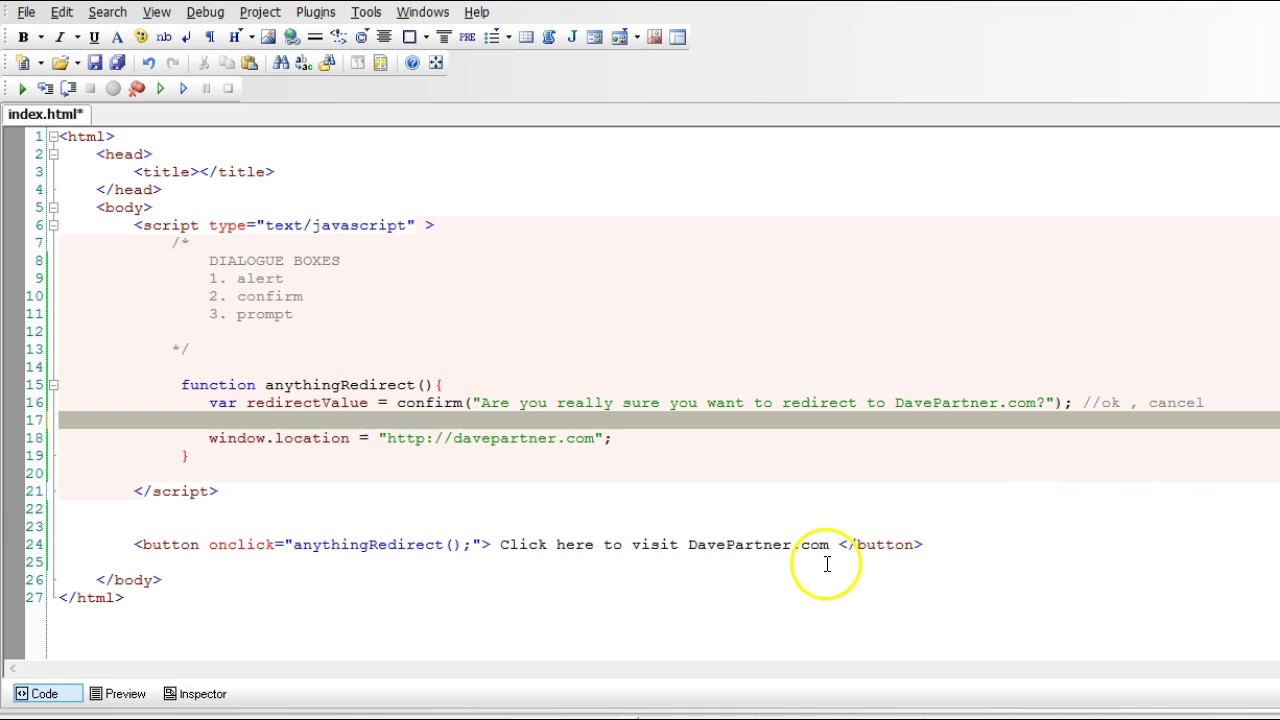Clear breakpoints red icon

click(137, 88)
